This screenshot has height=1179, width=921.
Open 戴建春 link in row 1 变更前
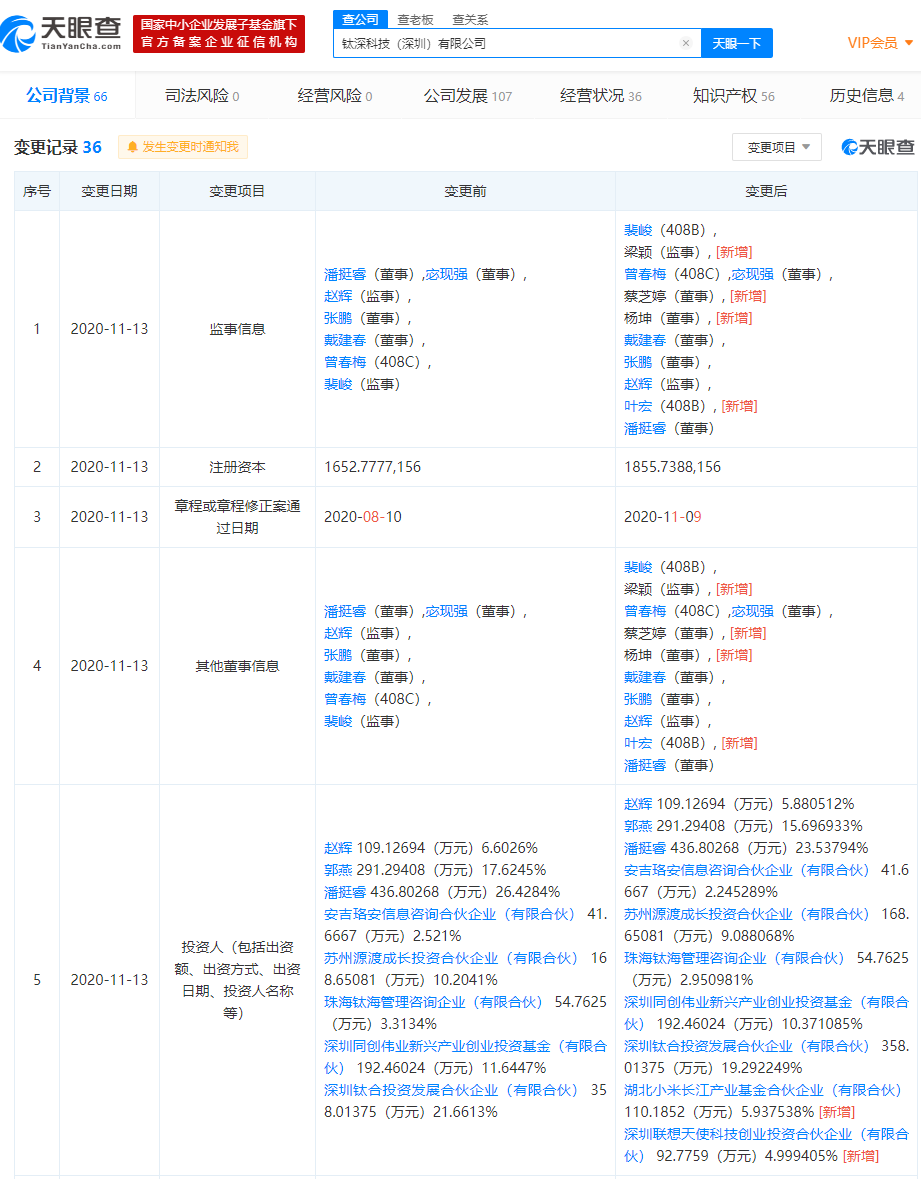(x=344, y=341)
